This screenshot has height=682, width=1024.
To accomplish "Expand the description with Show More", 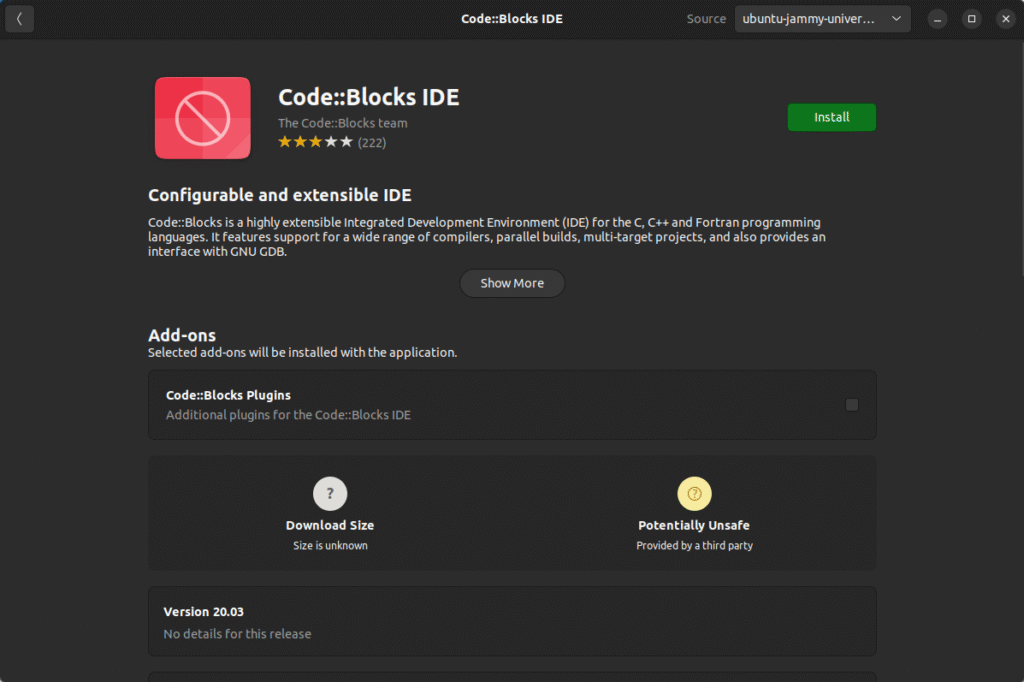I will point(512,283).
